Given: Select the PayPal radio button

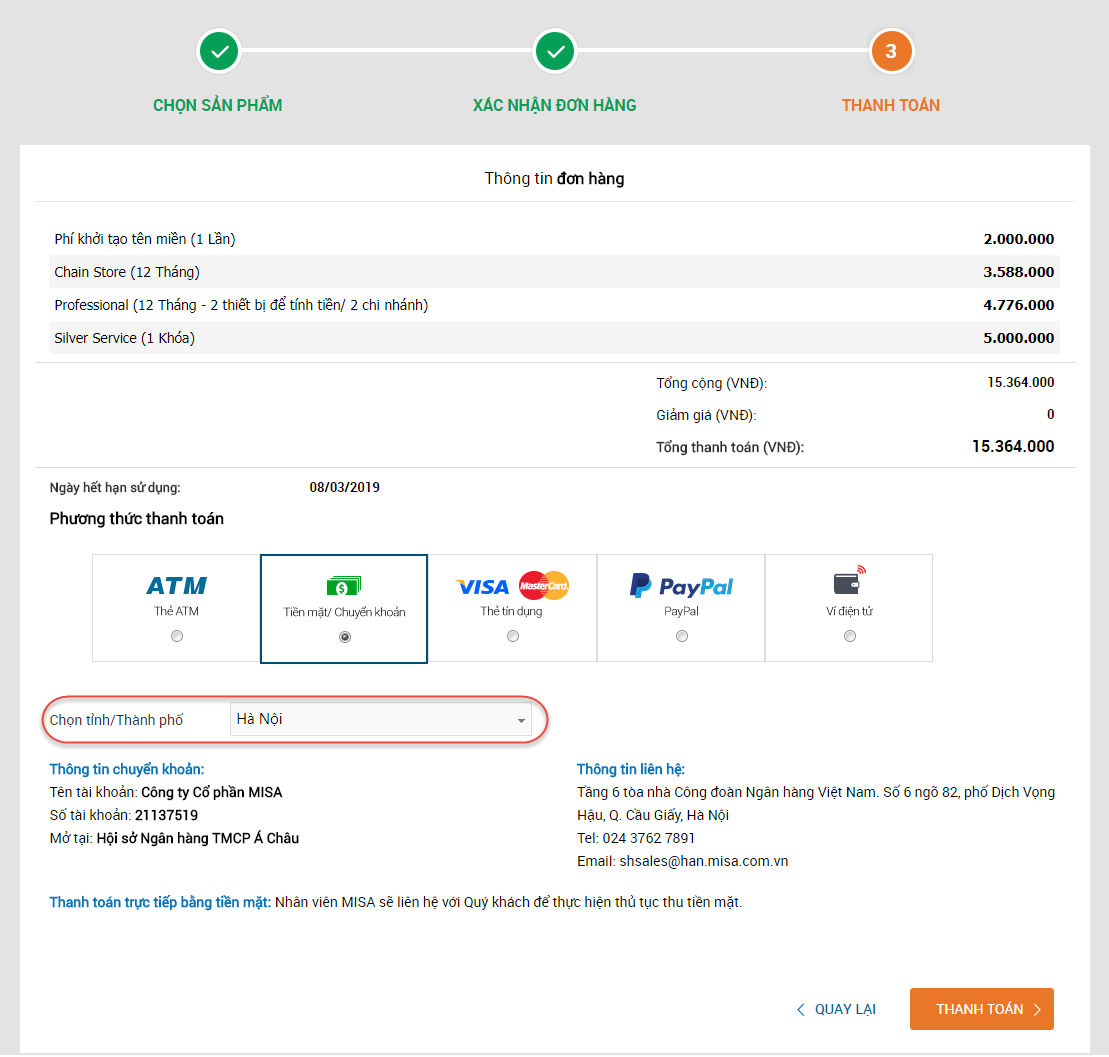Looking at the screenshot, I should pos(681,636).
